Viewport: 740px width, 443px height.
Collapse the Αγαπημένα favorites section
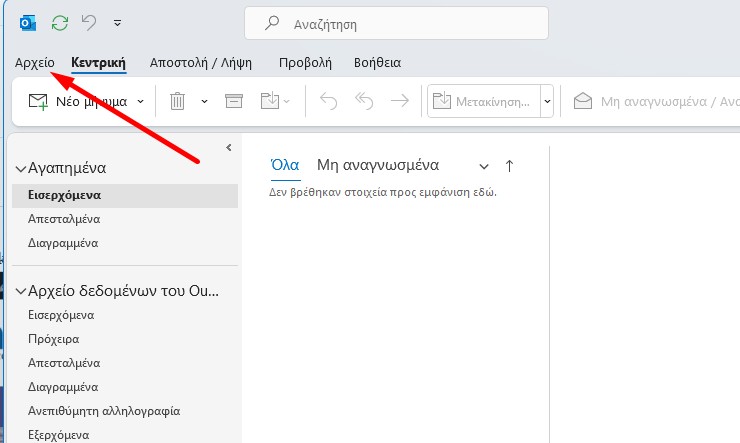click(20, 169)
